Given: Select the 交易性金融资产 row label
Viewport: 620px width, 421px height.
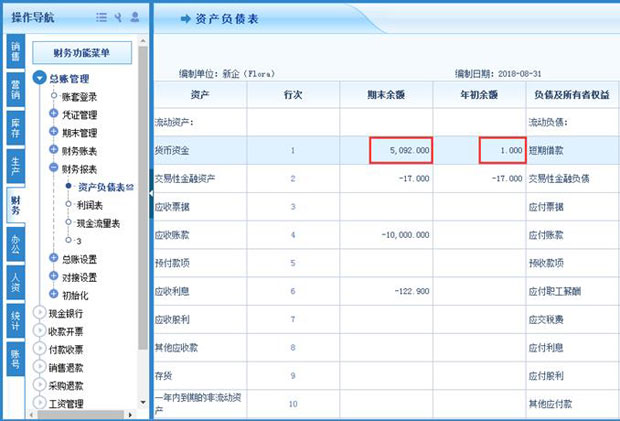Looking at the screenshot, I should pos(185,179).
